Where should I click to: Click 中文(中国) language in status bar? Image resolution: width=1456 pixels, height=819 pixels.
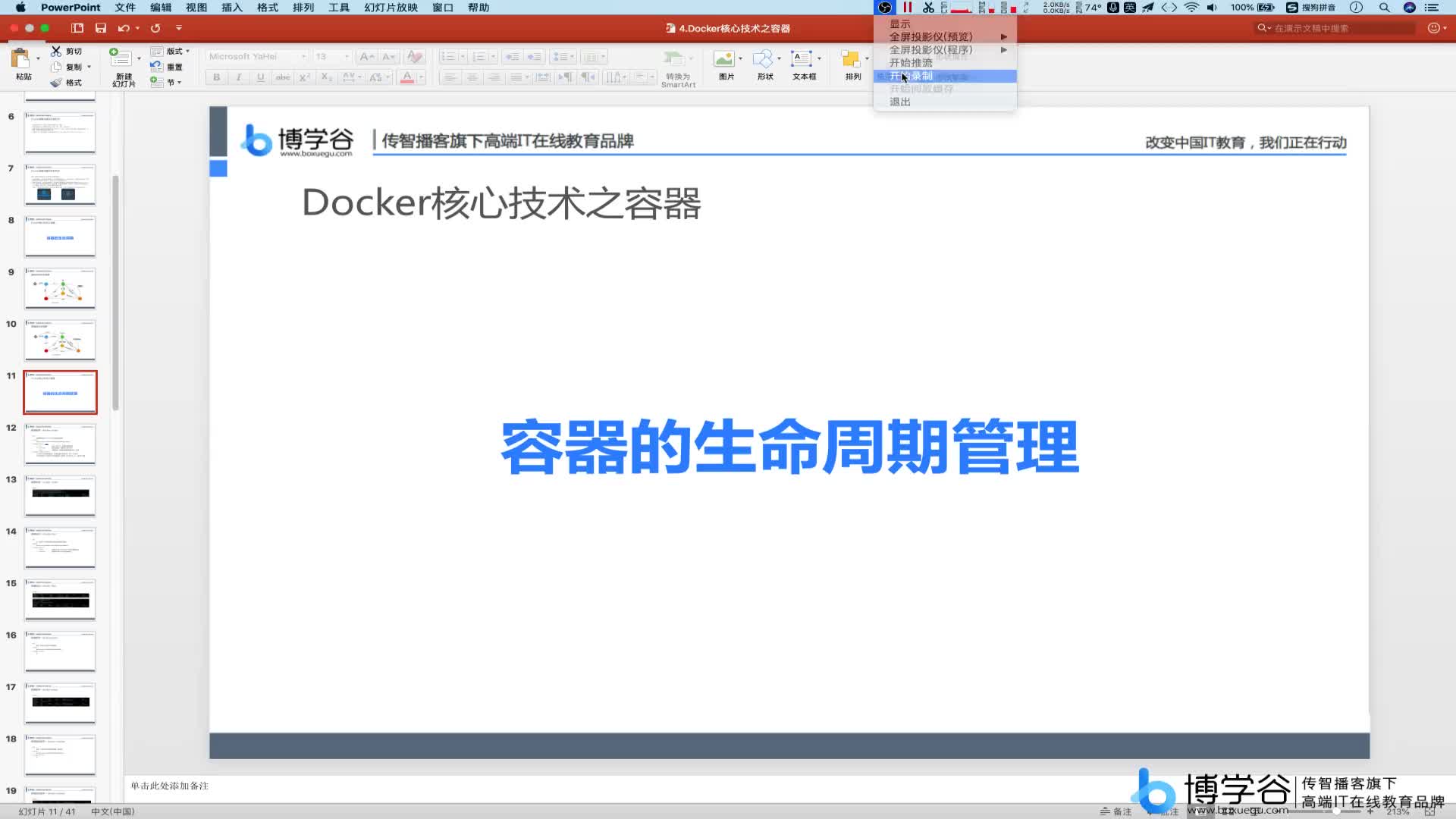(113, 811)
